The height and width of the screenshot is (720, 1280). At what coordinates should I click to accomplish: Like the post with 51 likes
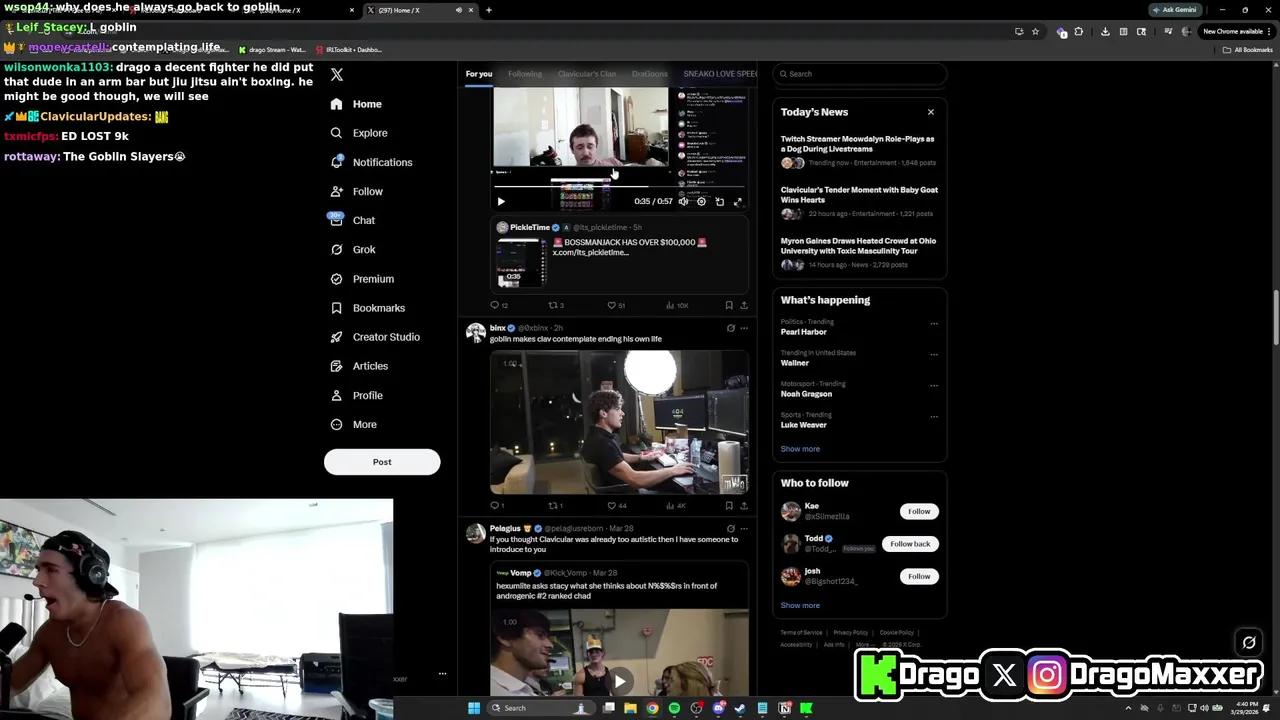(612, 305)
